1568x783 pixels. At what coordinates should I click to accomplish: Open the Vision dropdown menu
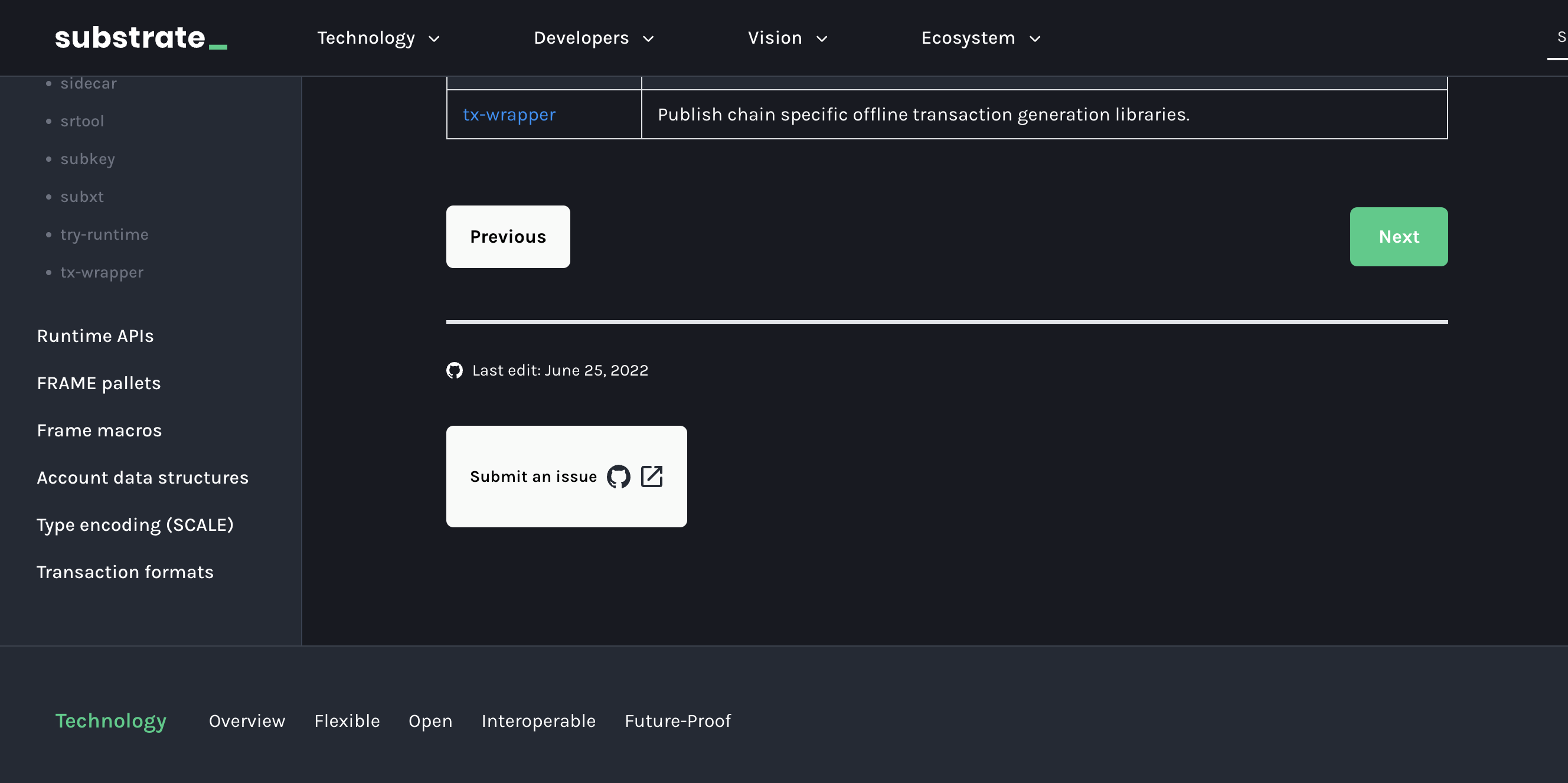[787, 38]
